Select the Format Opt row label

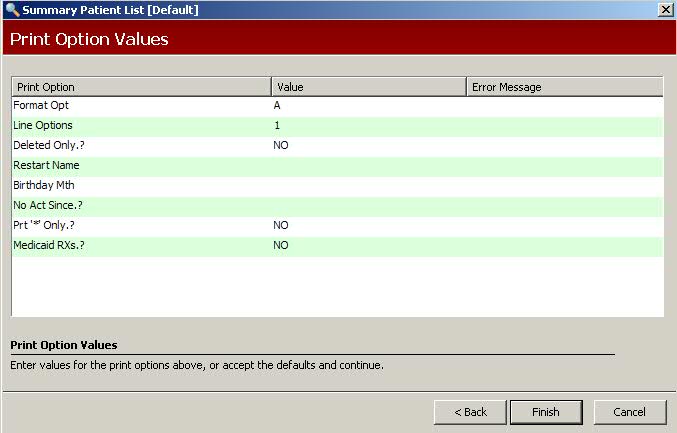point(41,105)
